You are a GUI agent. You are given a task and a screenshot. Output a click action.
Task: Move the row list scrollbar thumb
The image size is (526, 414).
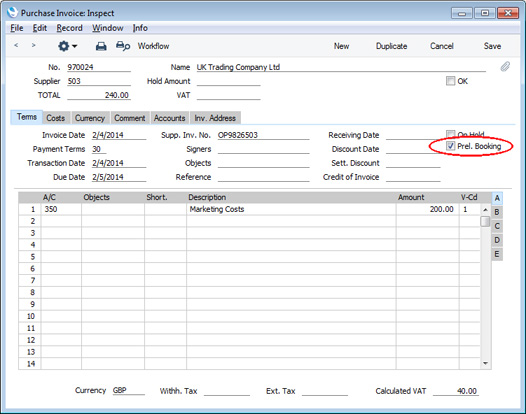(x=485, y=222)
